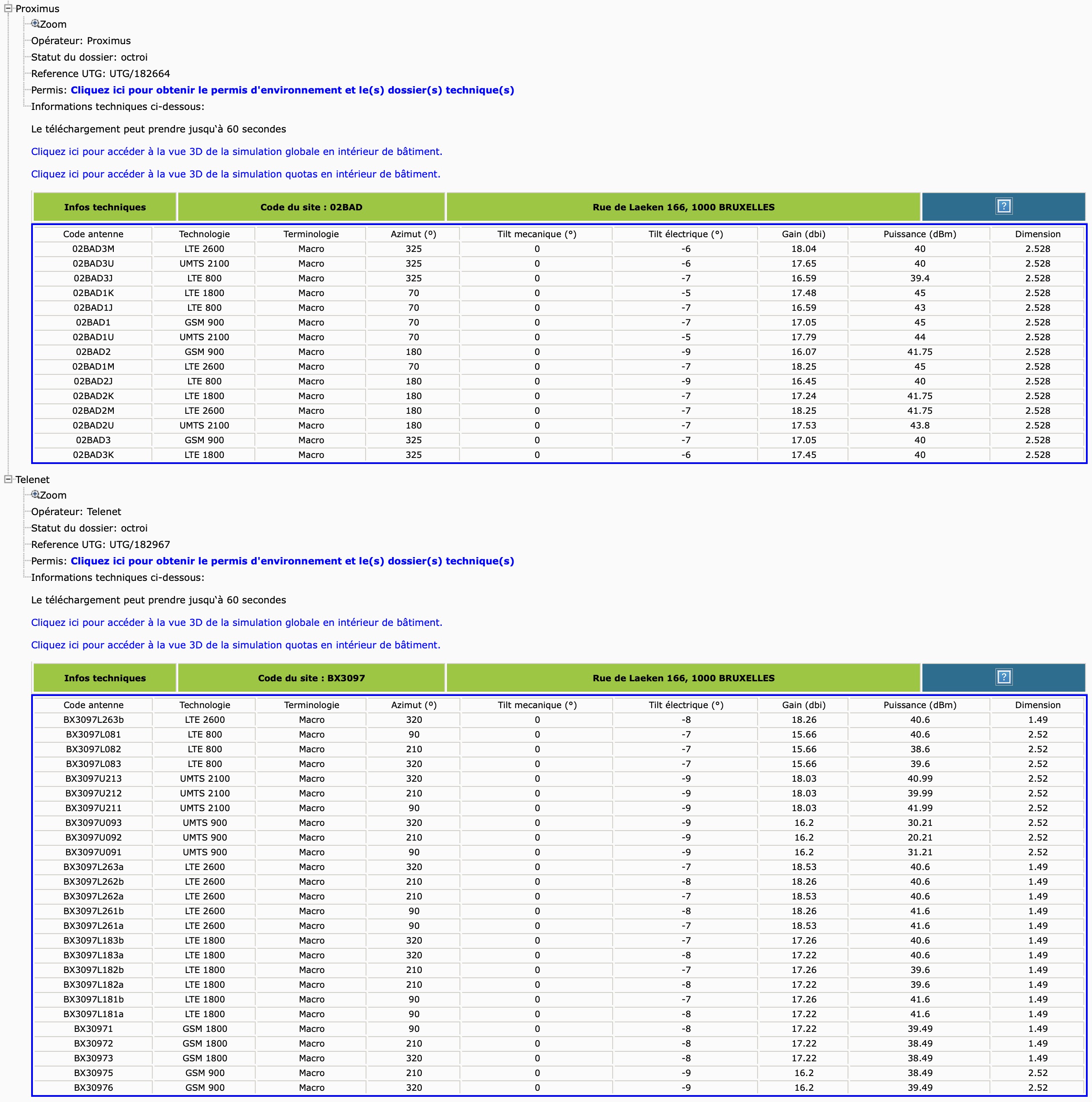Click antenna code cell 02BAD3U
This screenshot has height=1102, width=1092.
click(93, 264)
